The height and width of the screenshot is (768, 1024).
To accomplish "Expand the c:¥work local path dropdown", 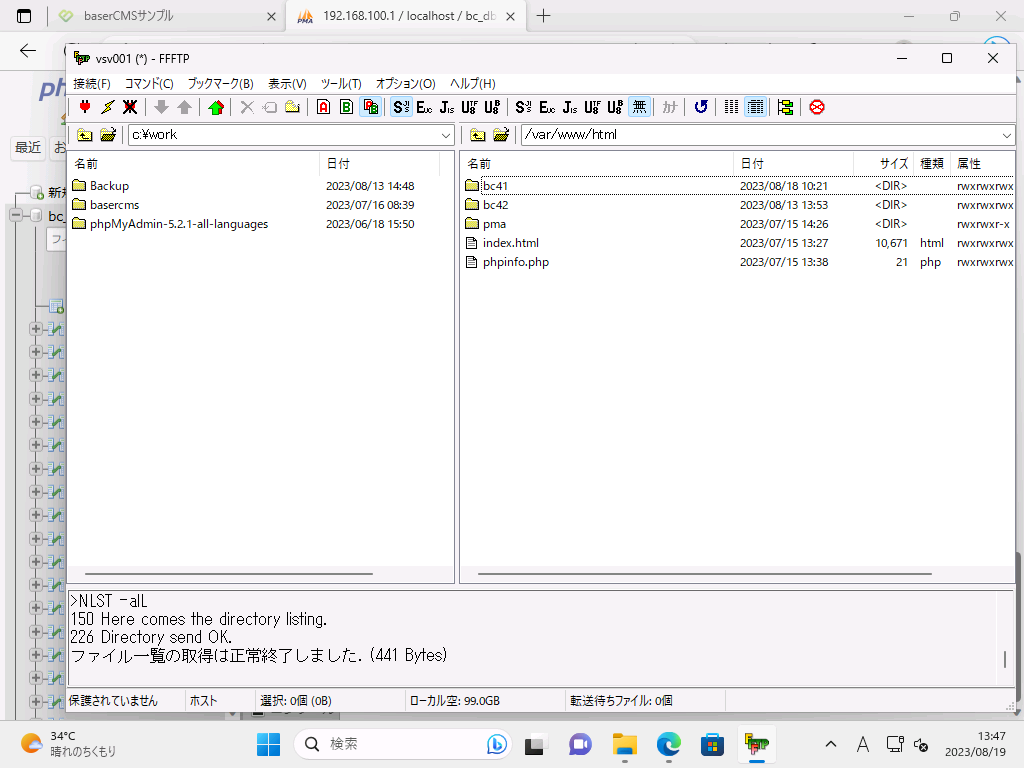I will pos(446,135).
